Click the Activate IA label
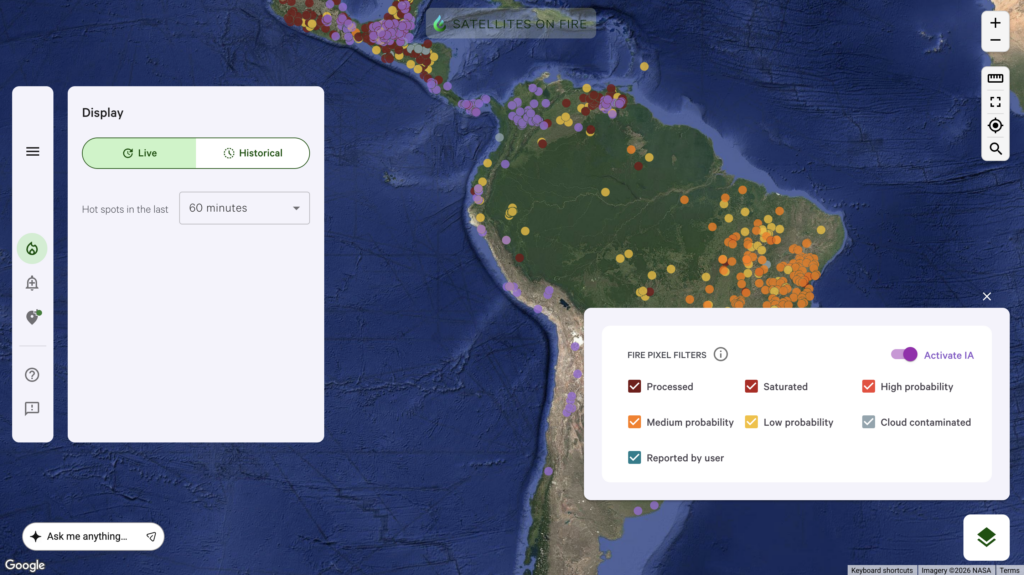1024x575 pixels. [x=948, y=355]
